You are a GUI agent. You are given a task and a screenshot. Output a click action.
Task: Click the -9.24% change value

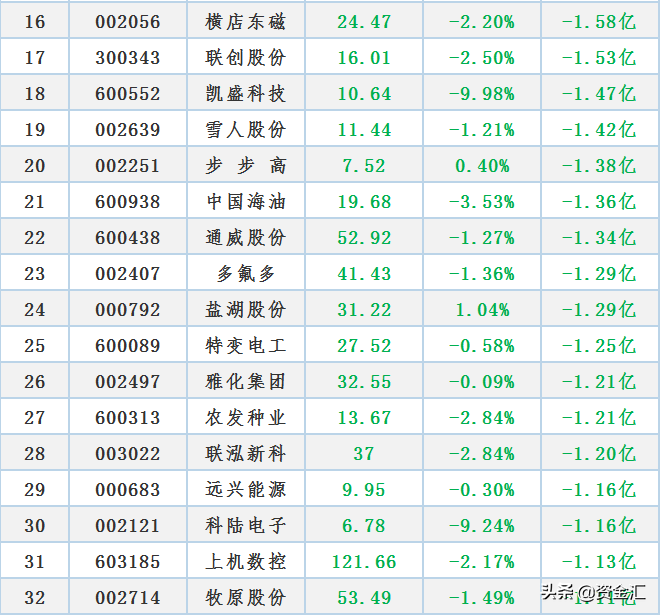pos(482,526)
